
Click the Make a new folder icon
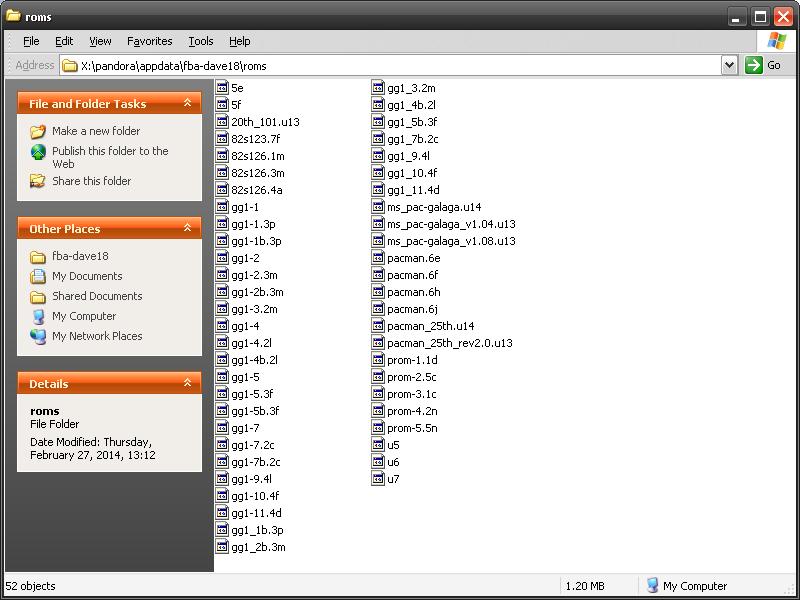38,131
